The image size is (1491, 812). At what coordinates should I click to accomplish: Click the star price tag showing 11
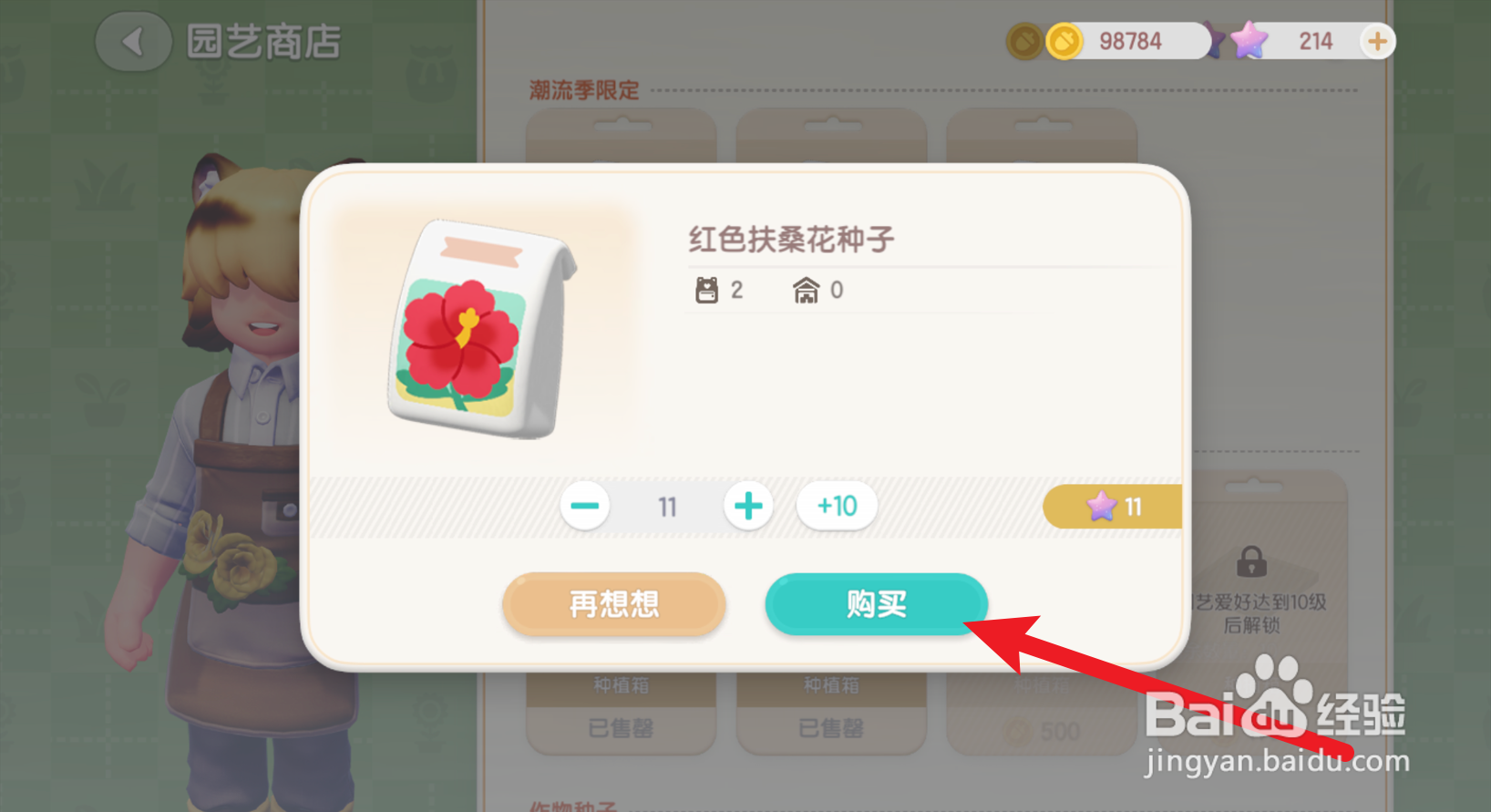click(x=1112, y=507)
